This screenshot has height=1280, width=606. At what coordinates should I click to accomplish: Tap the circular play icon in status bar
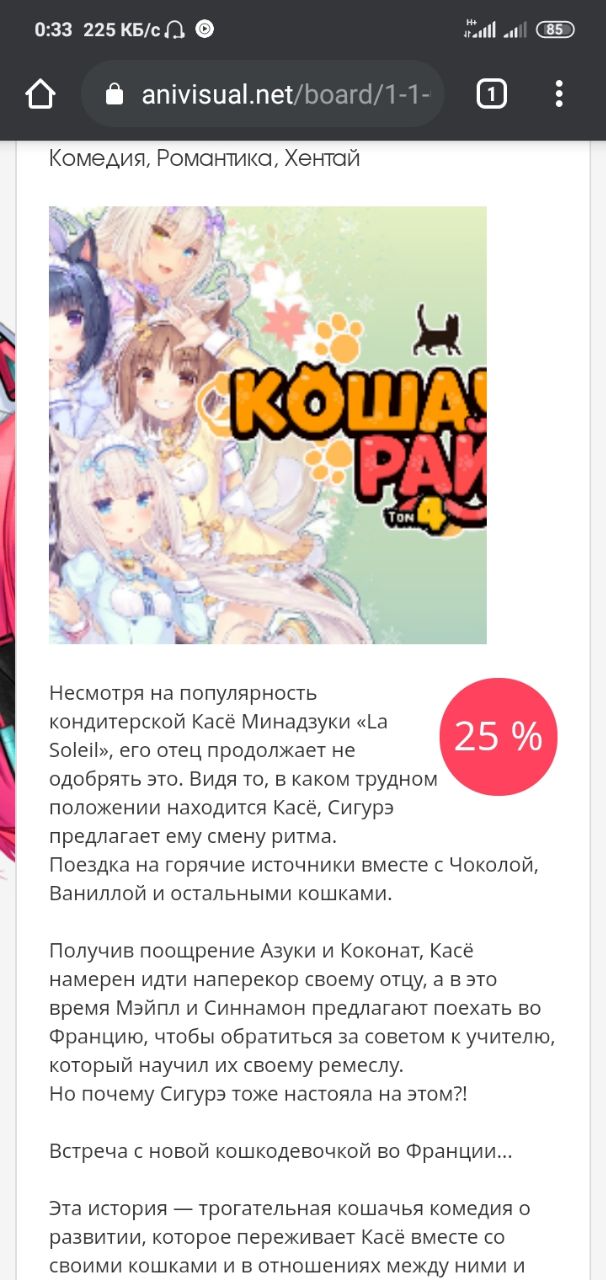click(204, 29)
